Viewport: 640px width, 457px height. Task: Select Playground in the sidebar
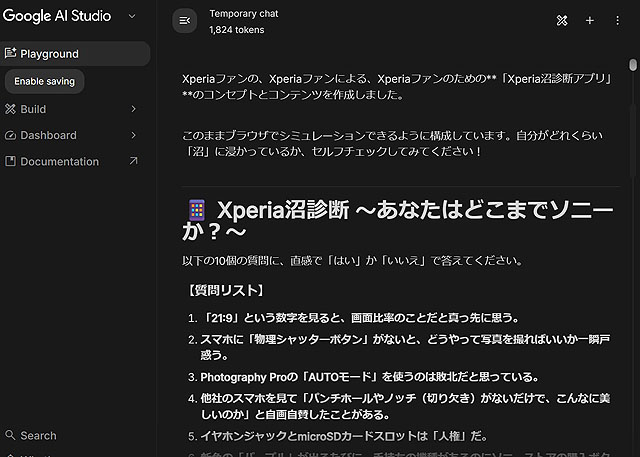pos(49,54)
